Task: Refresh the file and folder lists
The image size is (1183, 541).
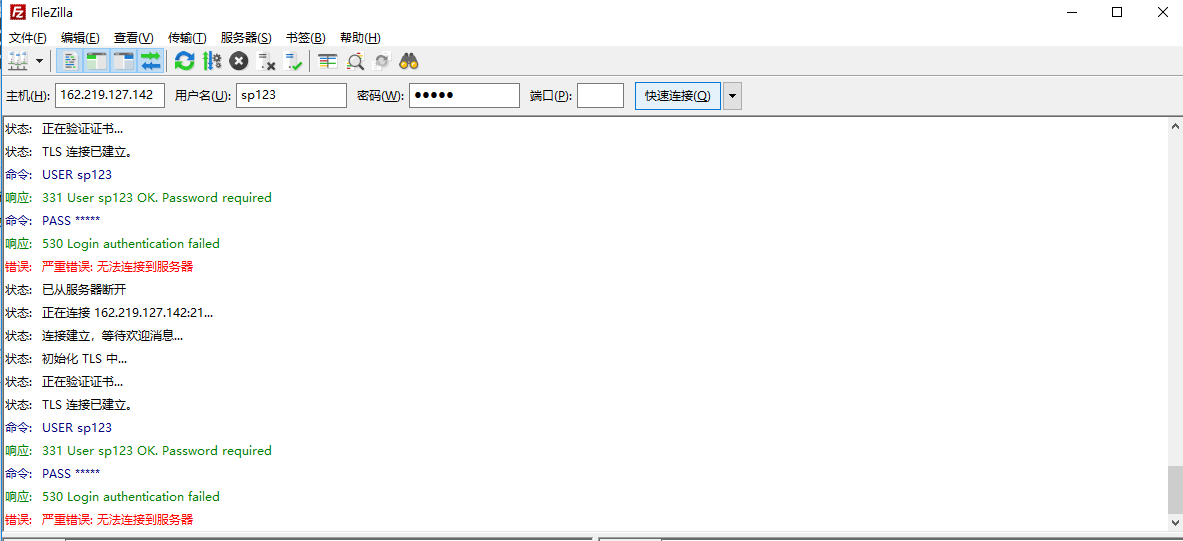Action: click(184, 62)
